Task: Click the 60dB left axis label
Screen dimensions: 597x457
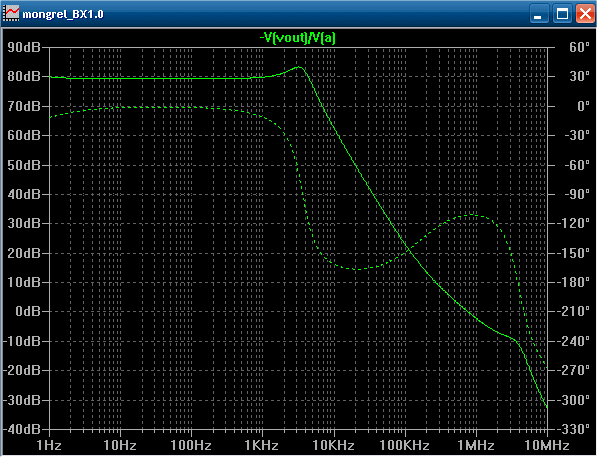Action: [x=24, y=135]
